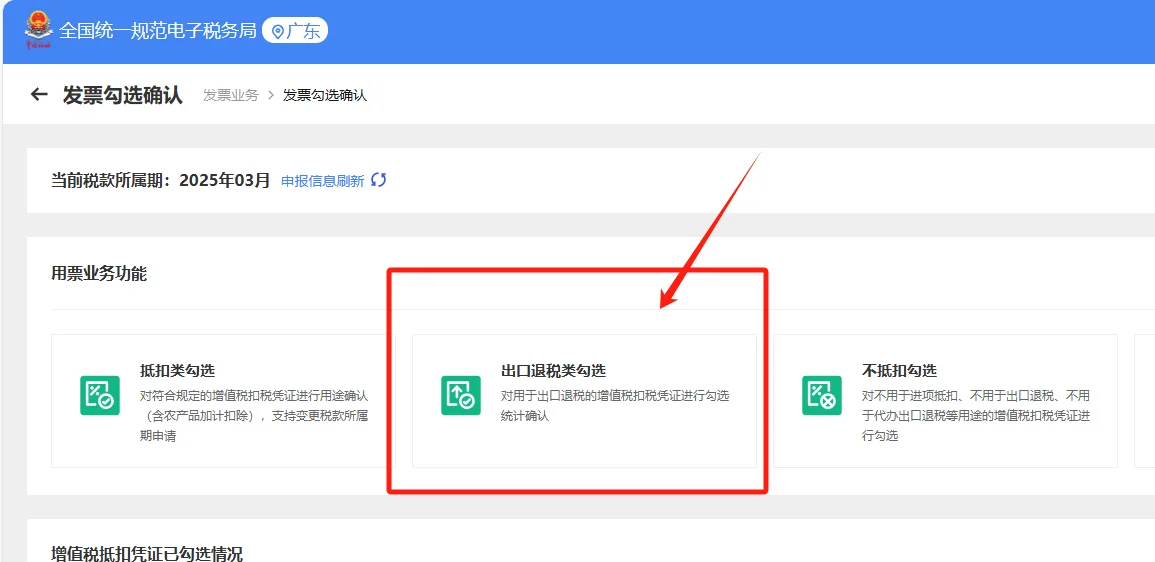Click 抵扣类勾选 description text
Viewport: 1155px width, 562px height.
pyautogui.click(x=254, y=415)
